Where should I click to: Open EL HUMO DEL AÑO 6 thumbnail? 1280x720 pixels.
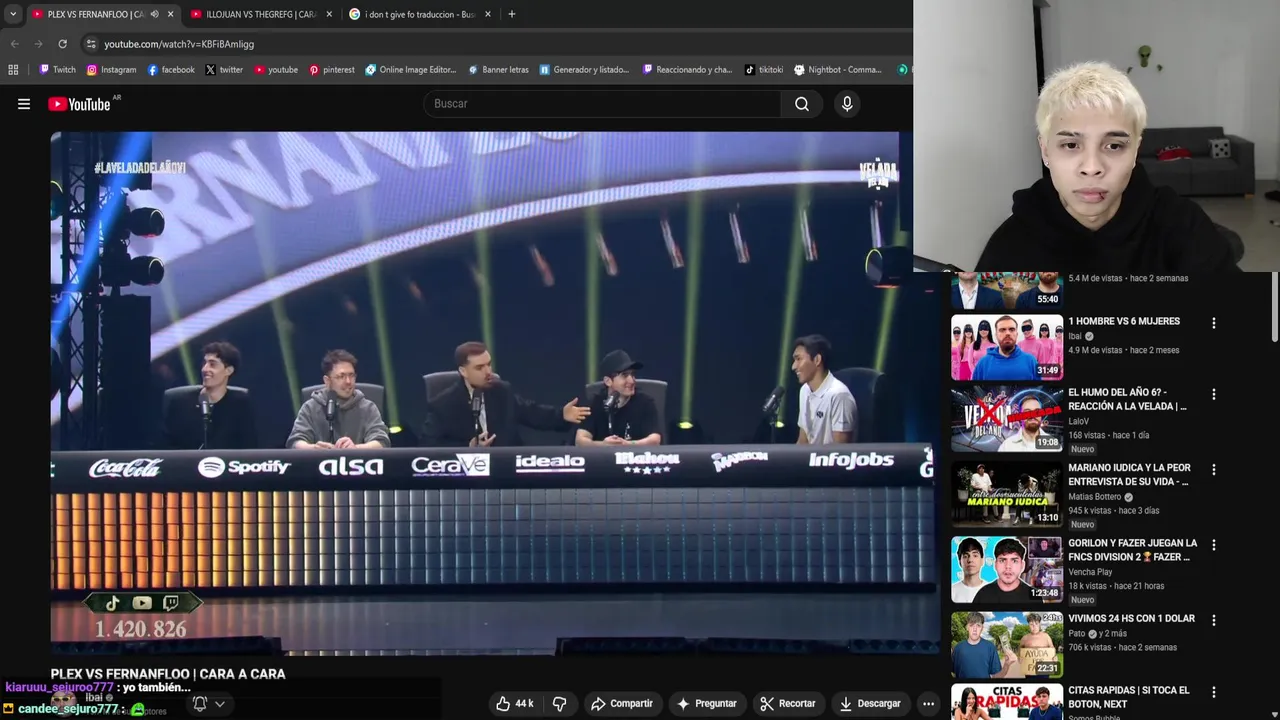(1007, 419)
